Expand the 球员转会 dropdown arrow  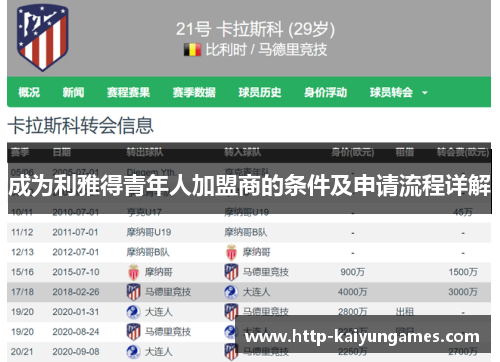click(425, 93)
